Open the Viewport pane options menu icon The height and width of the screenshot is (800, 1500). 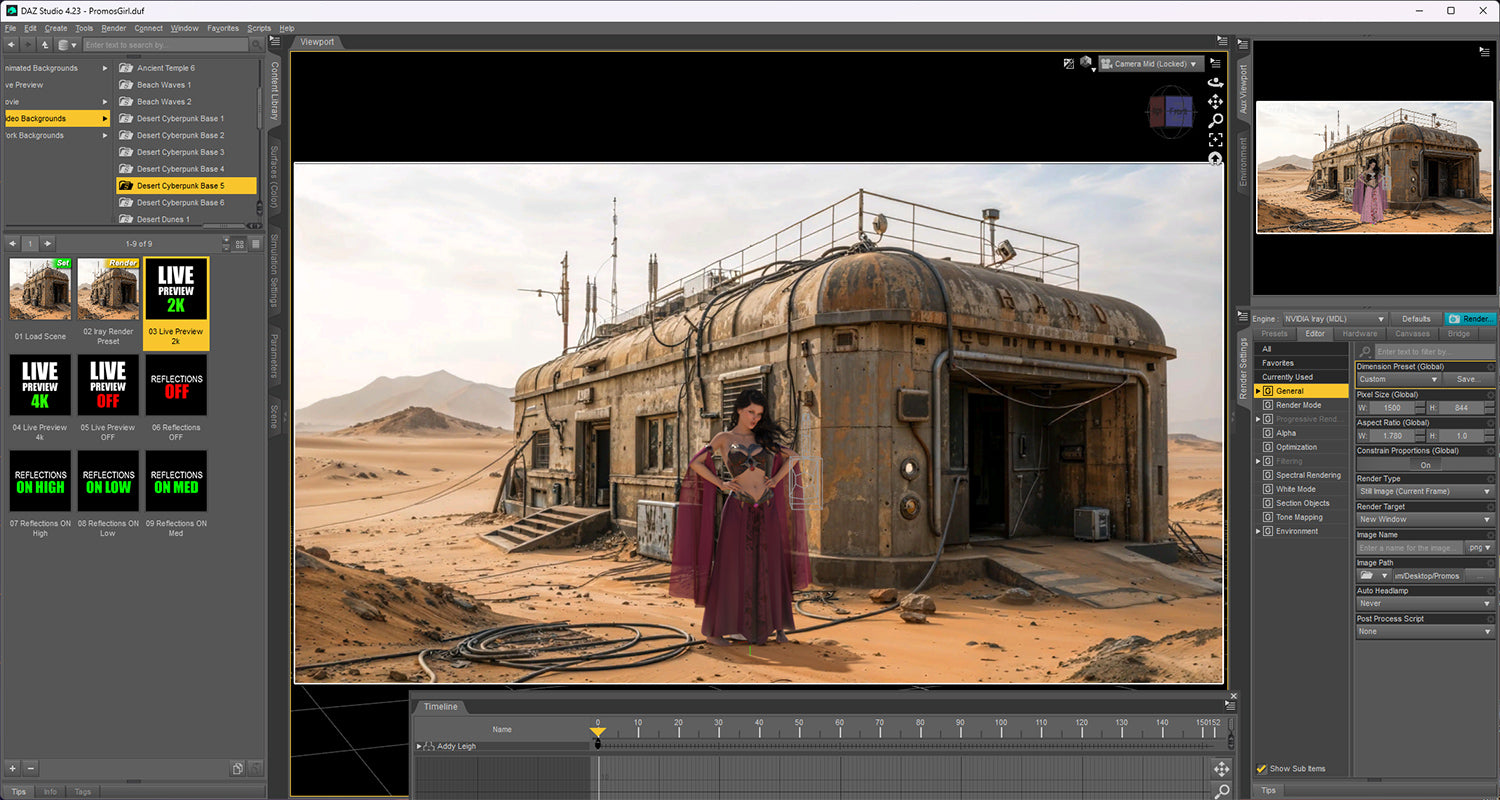coord(1222,41)
